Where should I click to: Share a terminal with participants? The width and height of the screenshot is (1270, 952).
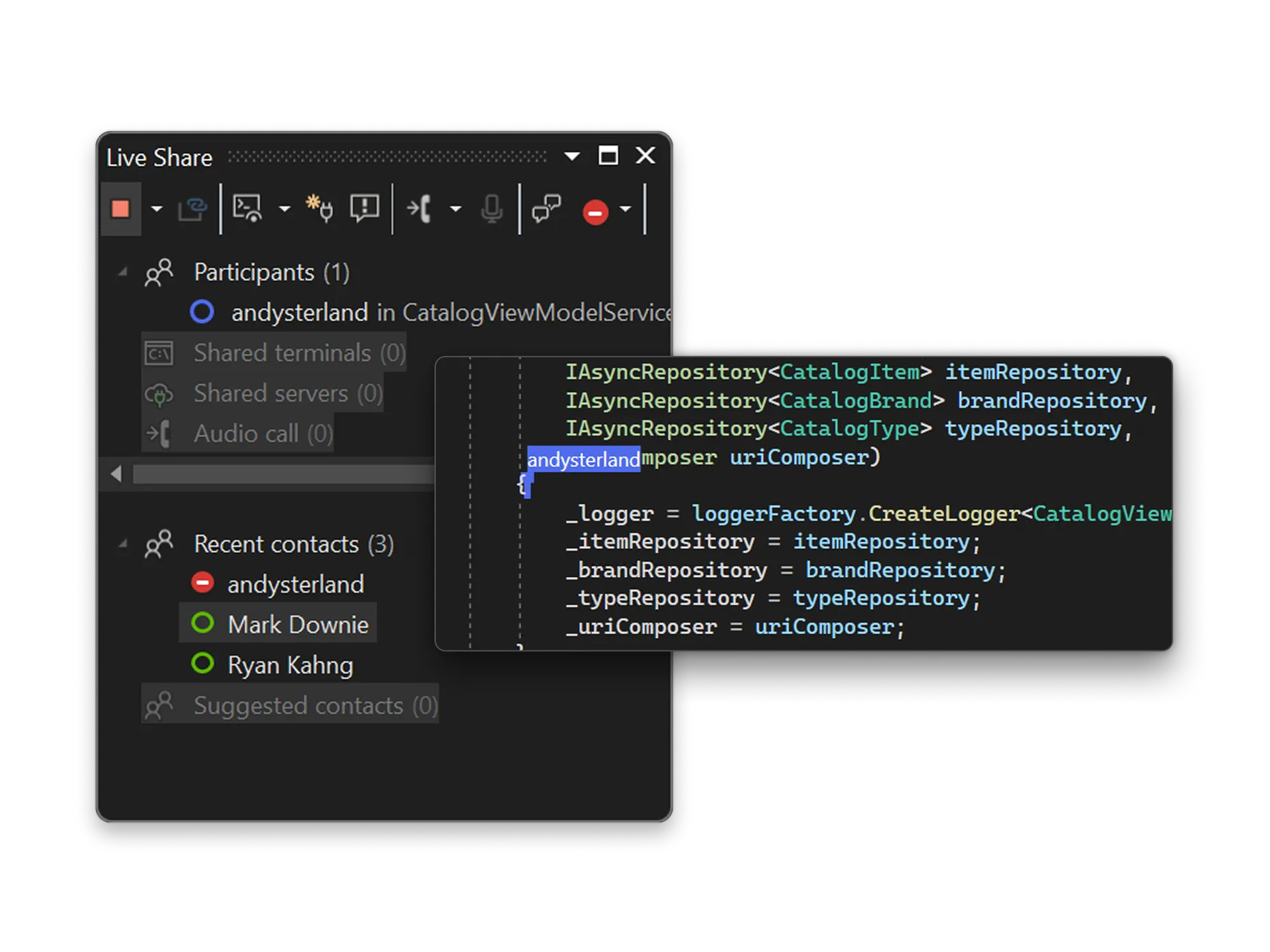coord(247,209)
